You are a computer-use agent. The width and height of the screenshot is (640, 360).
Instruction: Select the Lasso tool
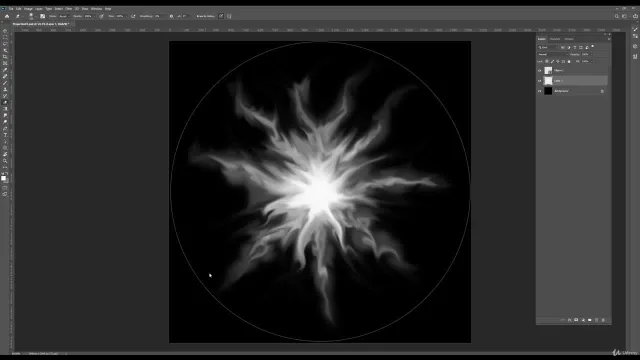(x=5, y=44)
